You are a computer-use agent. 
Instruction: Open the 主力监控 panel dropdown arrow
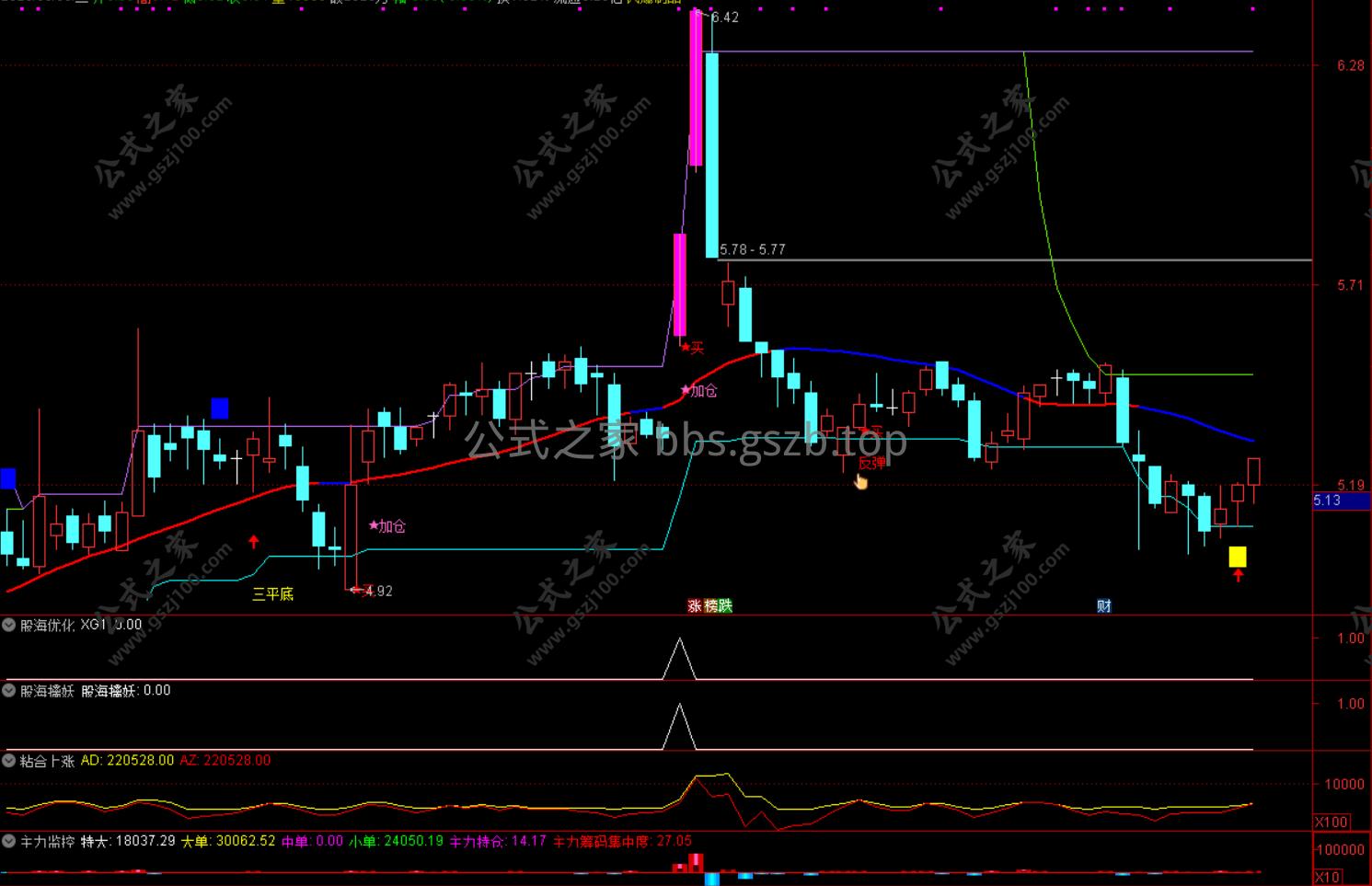tap(9, 841)
